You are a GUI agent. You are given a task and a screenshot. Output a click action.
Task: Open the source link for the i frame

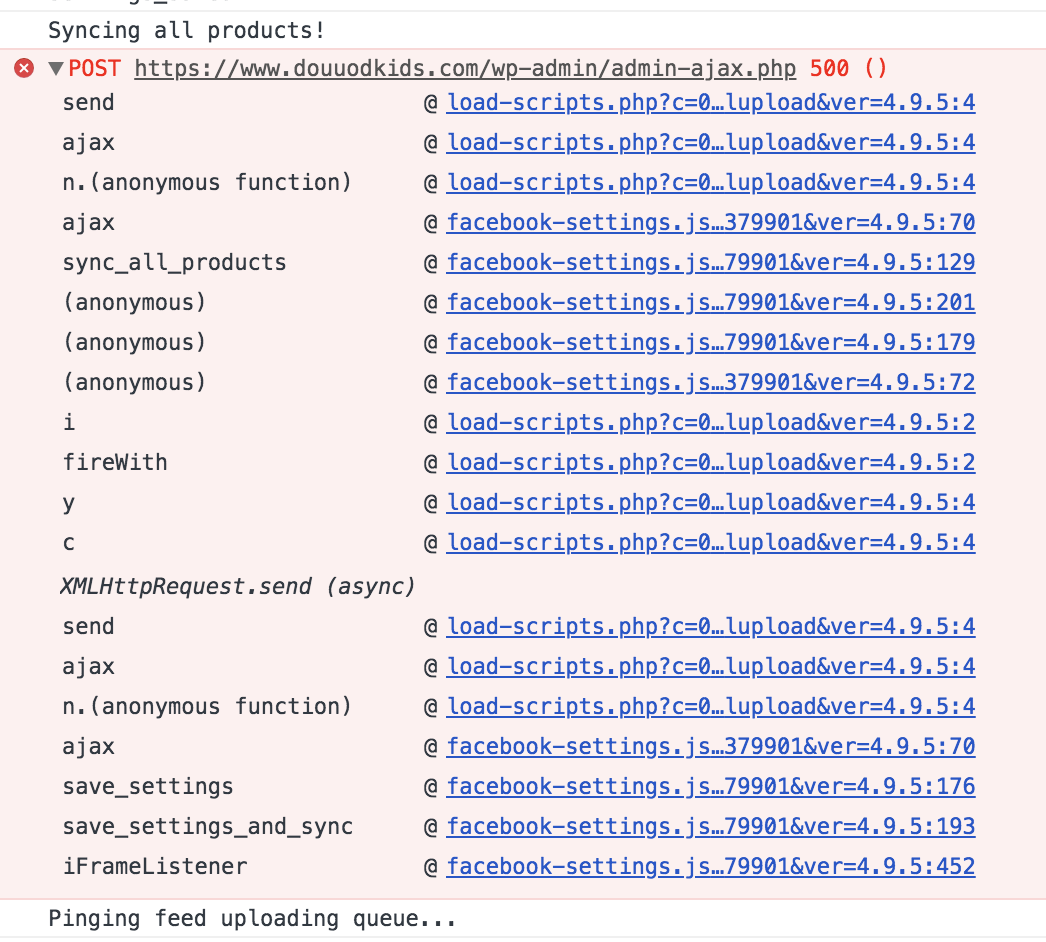tap(711, 422)
